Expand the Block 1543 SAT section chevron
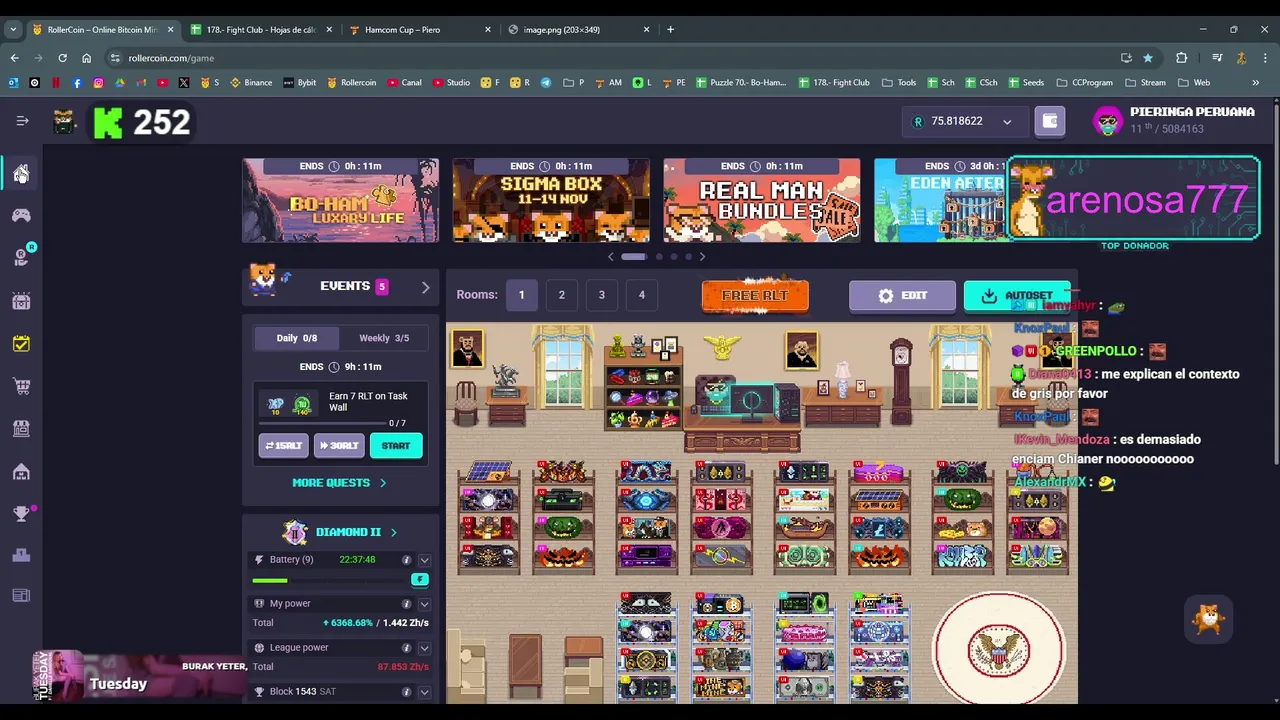Viewport: 1280px width, 720px height. tap(424, 692)
